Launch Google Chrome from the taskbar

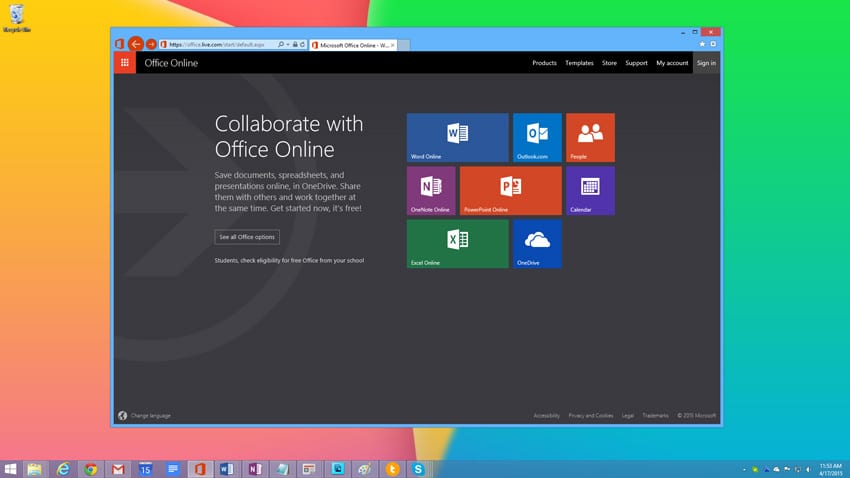[x=91, y=469]
